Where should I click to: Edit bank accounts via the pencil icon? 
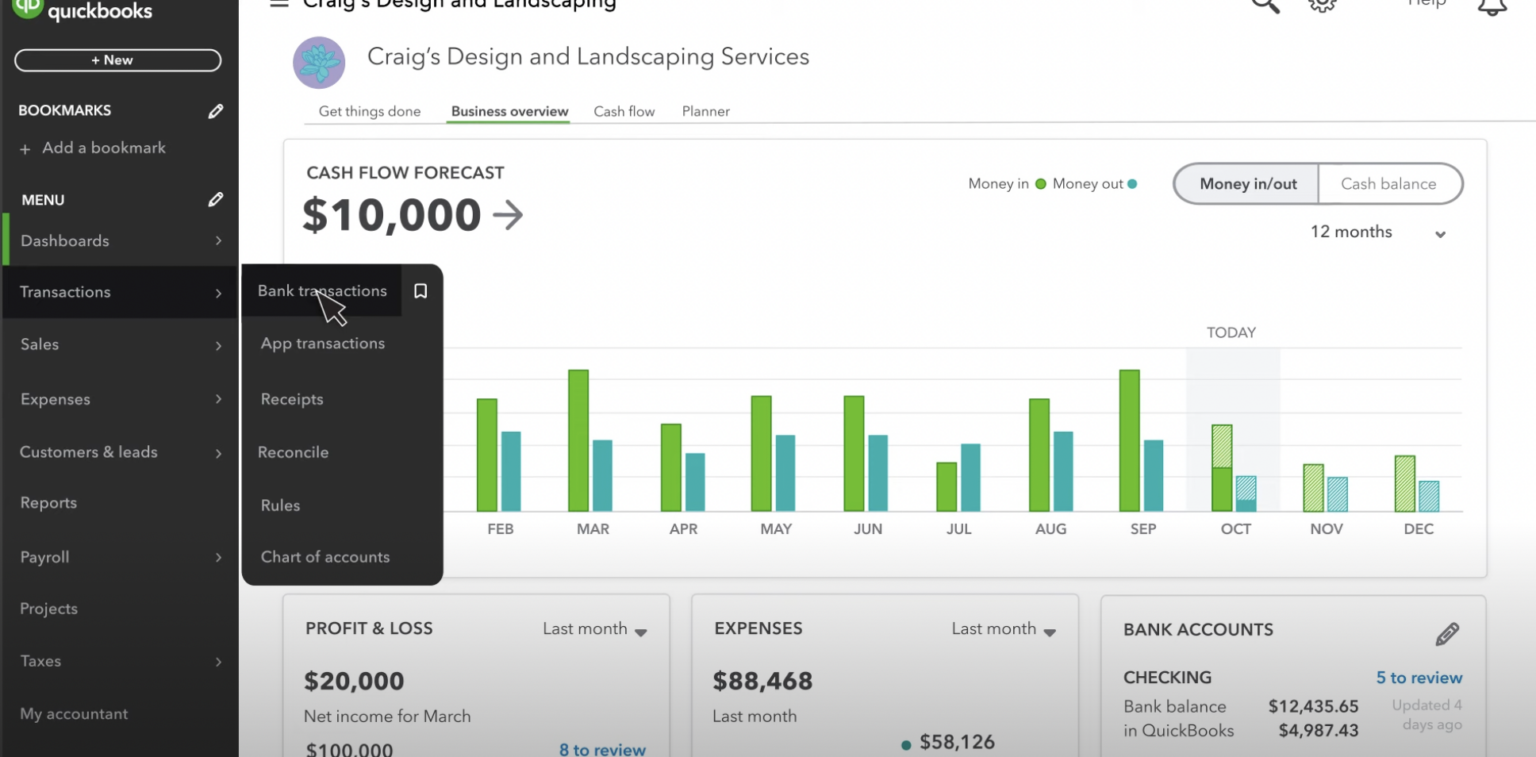[x=1447, y=633]
